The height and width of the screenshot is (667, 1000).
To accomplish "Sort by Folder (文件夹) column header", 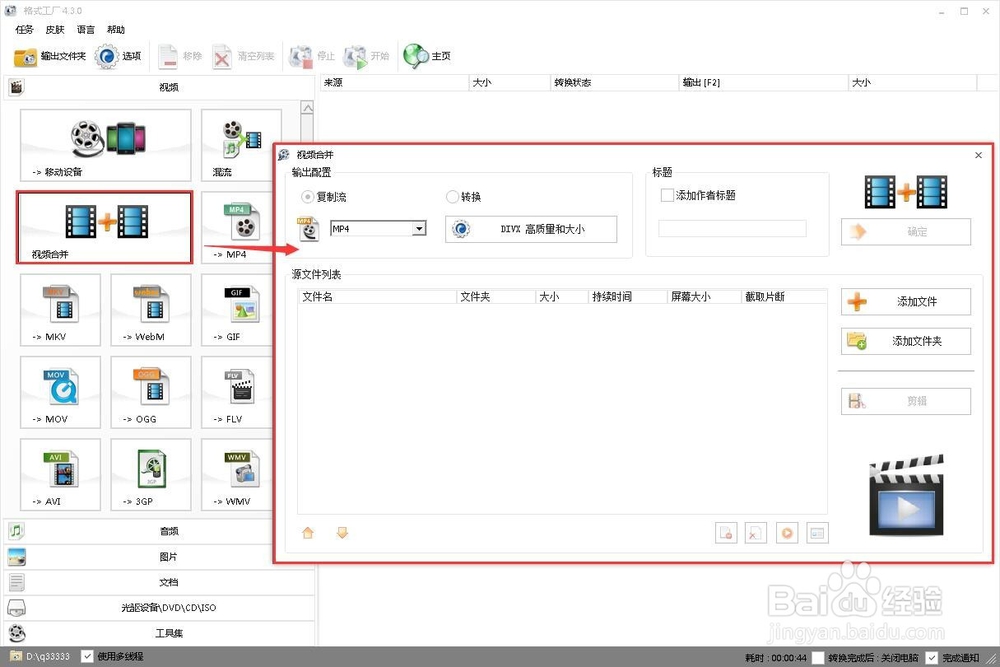I will [496, 297].
